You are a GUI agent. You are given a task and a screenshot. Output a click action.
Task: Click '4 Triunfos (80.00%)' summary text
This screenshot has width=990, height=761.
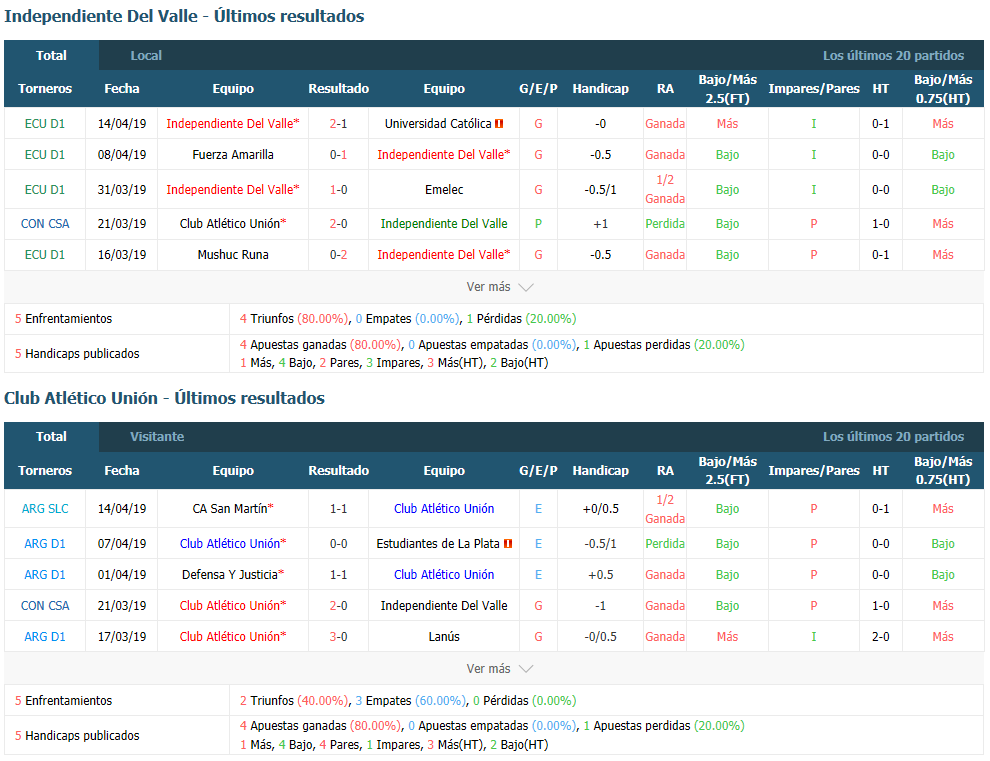pos(294,319)
